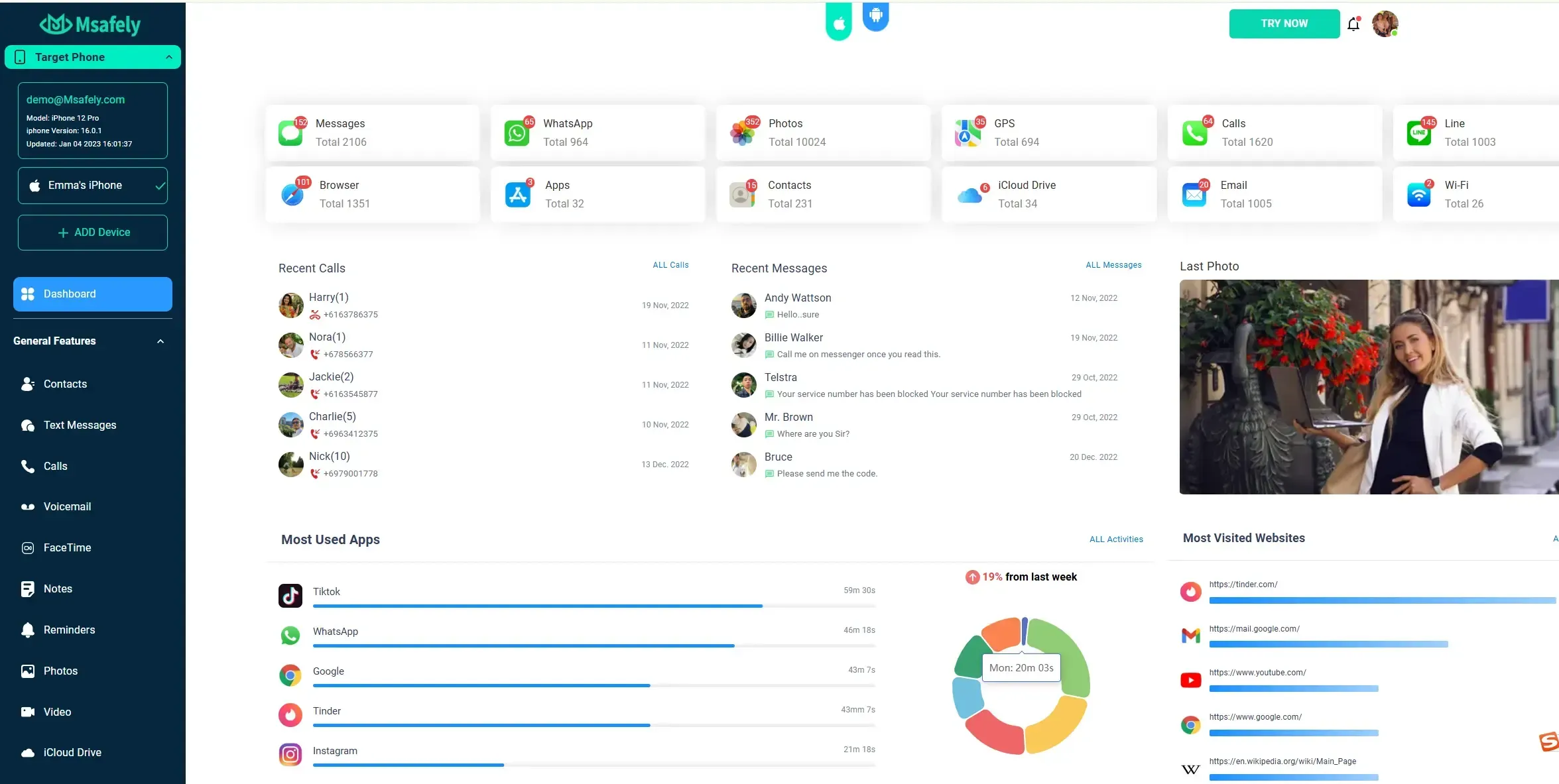Screen dimensions: 1559x784
Task: Open the Last Photo thumbnail
Action: pos(1369,387)
